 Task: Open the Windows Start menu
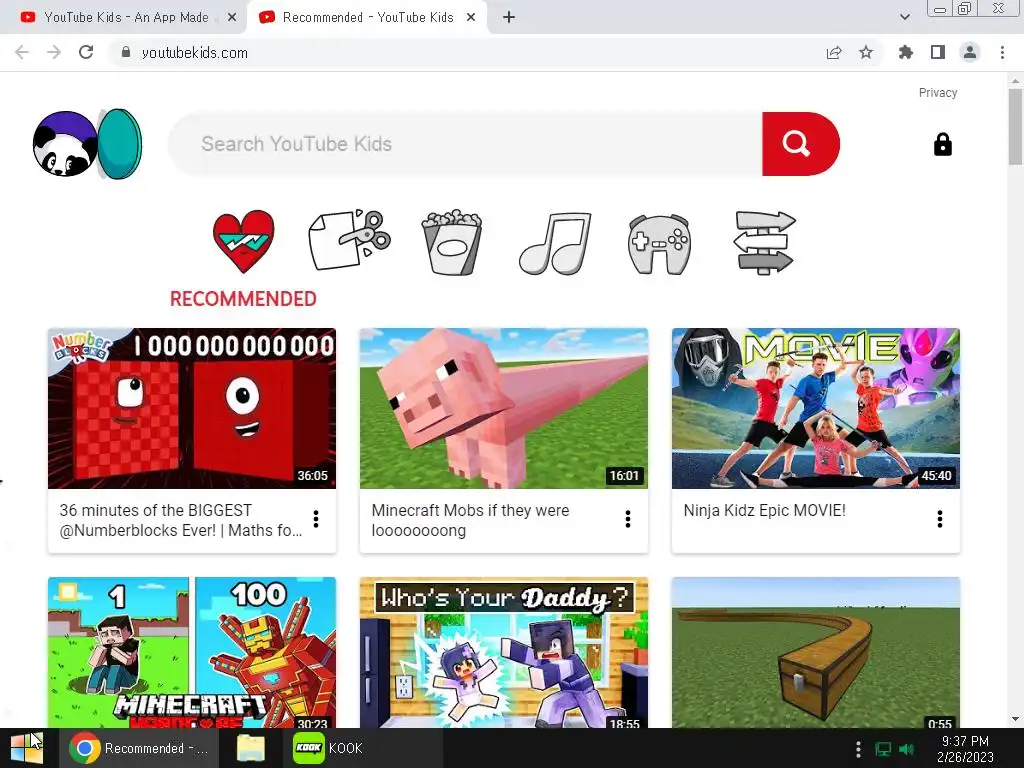click(x=27, y=748)
